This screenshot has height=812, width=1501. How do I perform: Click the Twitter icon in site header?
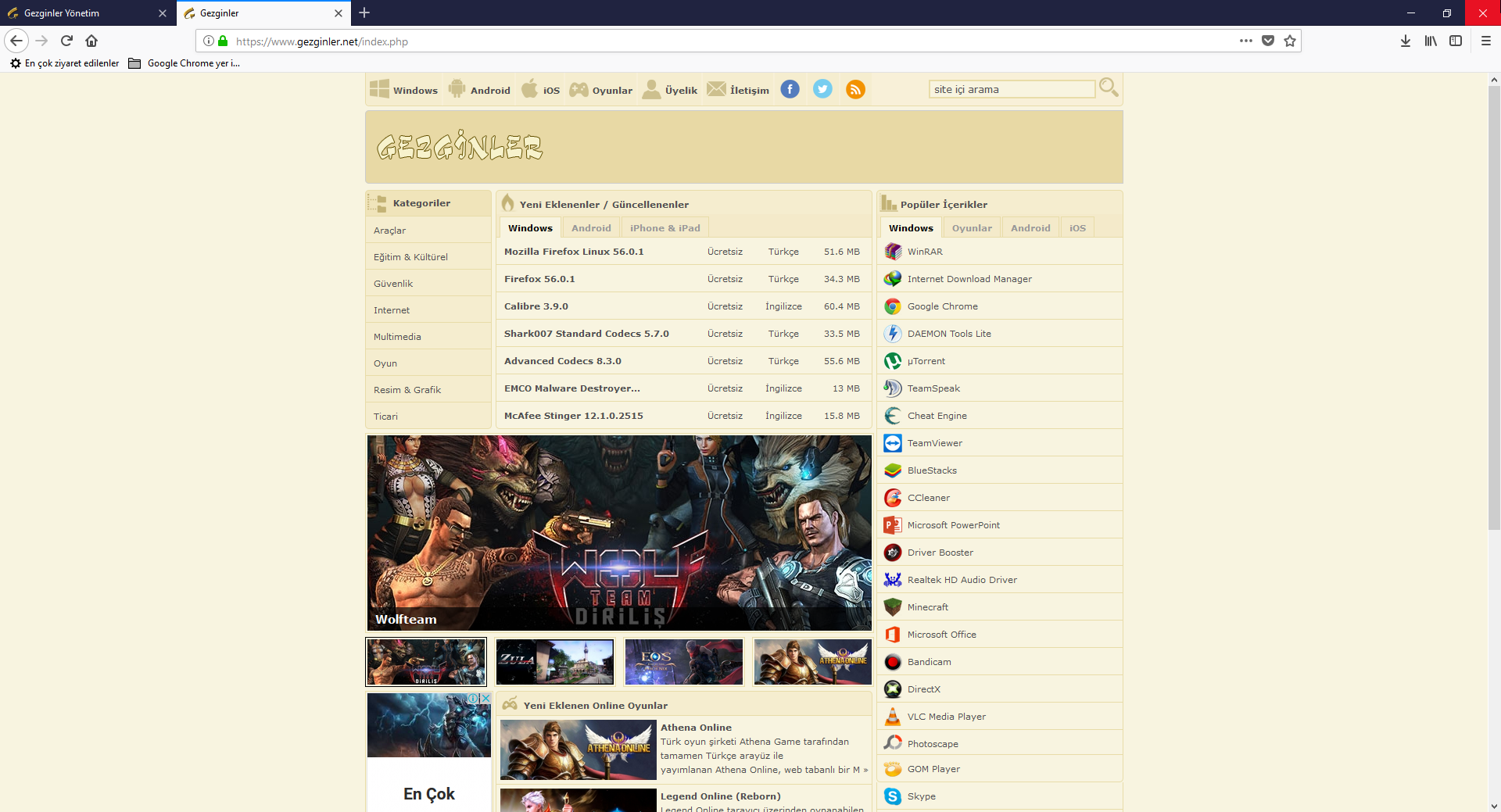tap(822, 89)
